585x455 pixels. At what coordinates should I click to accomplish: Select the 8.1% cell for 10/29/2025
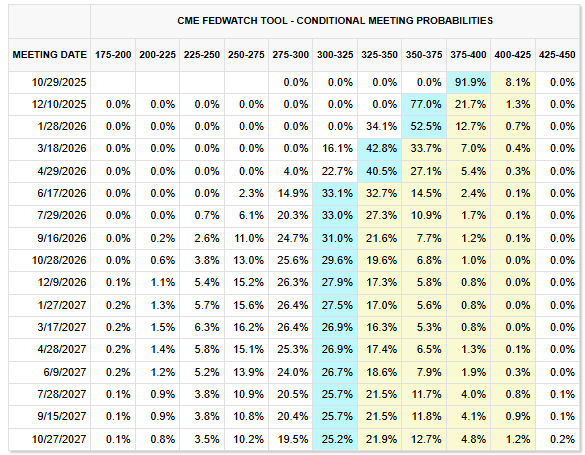click(513, 82)
